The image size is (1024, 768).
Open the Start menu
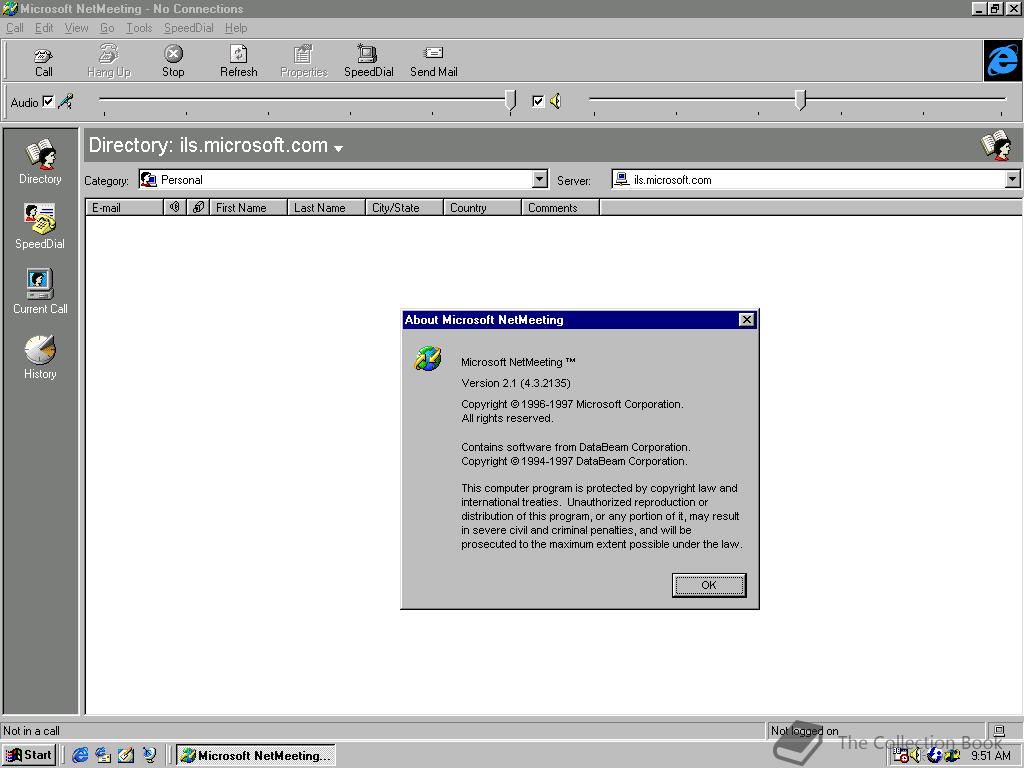(29, 755)
